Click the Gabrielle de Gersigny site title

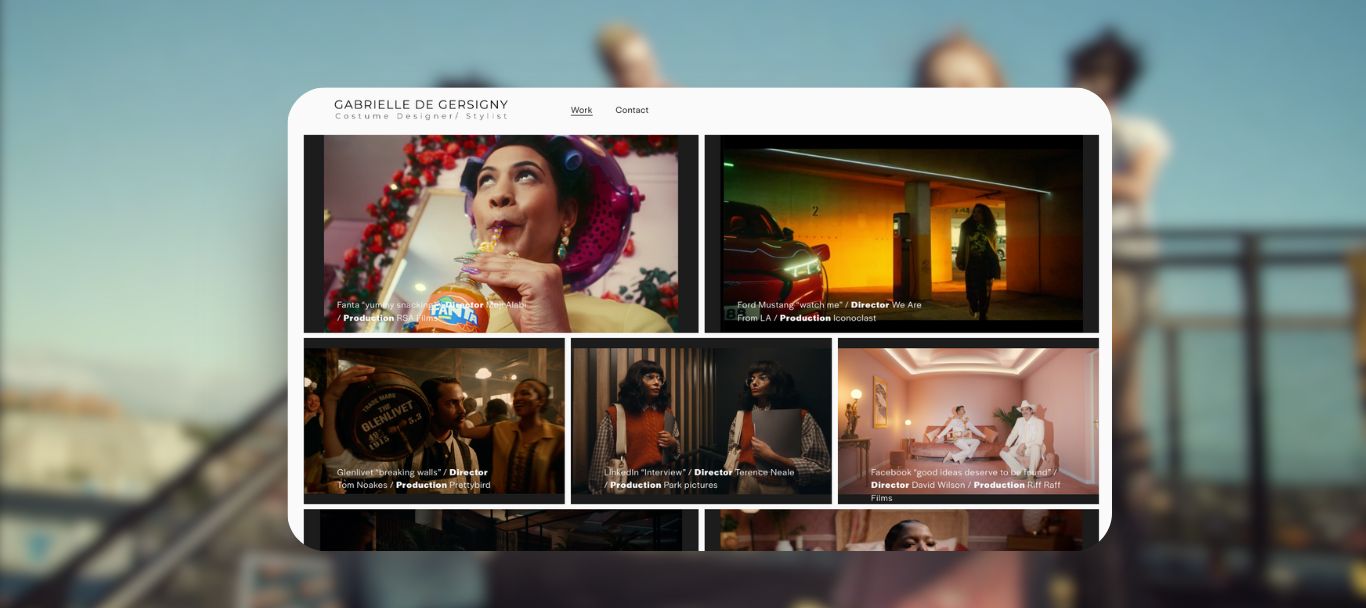pos(420,104)
